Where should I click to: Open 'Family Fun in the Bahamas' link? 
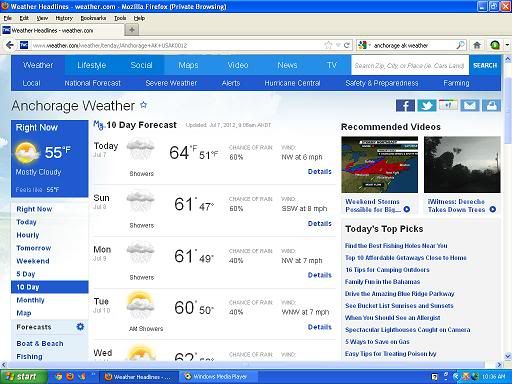(x=382, y=282)
